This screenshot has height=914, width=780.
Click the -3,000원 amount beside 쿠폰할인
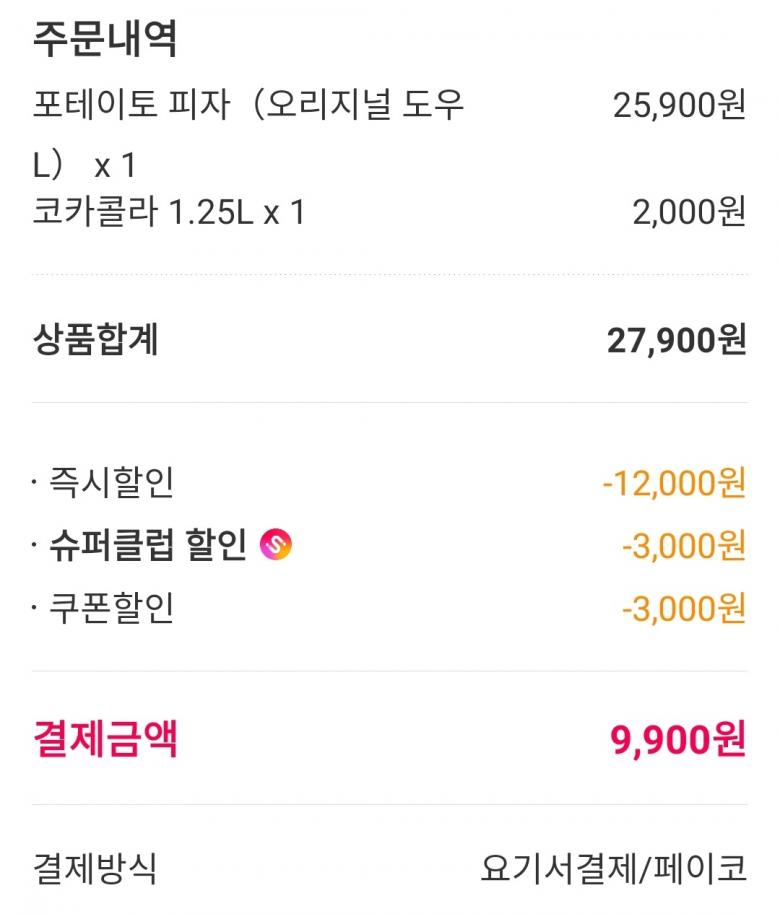(683, 607)
